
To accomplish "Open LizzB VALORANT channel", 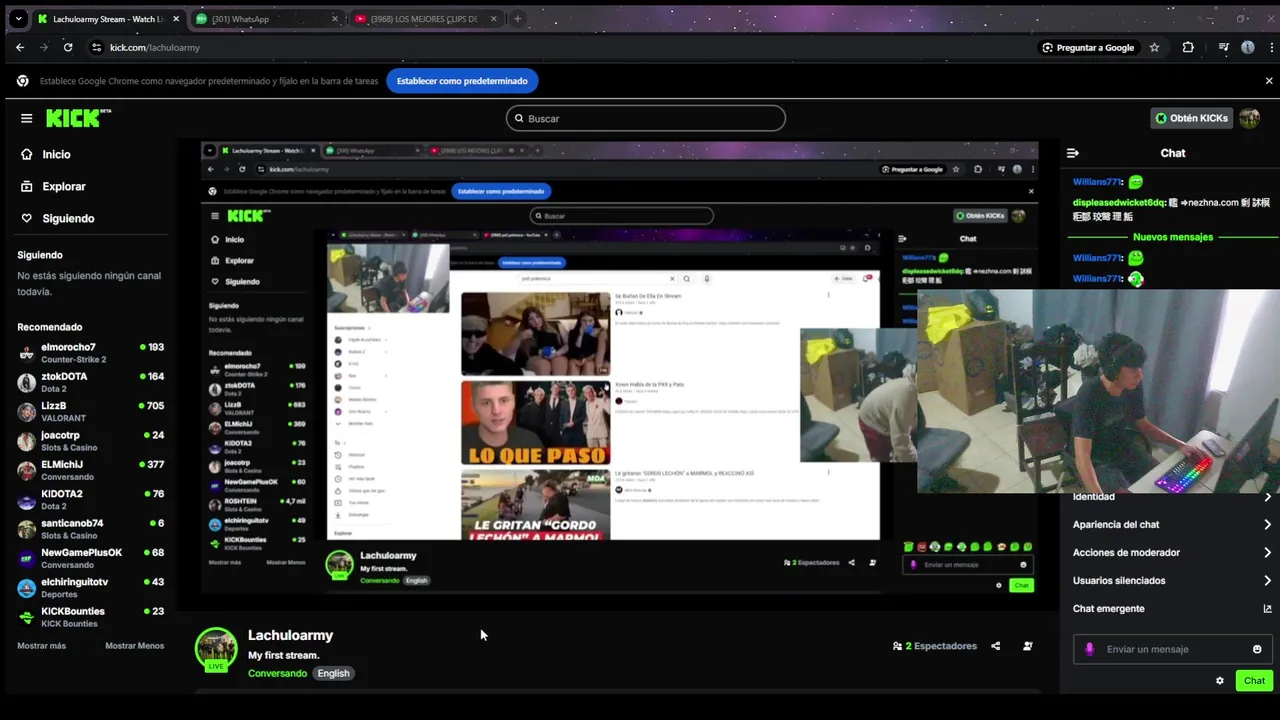I will [x=90, y=412].
